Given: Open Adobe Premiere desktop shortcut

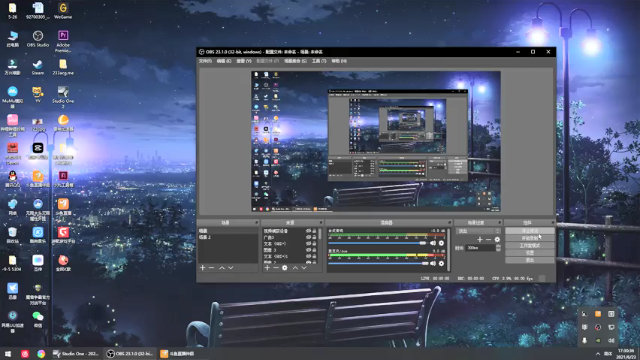Looking at the screenshot, I should tap(63, 41).
